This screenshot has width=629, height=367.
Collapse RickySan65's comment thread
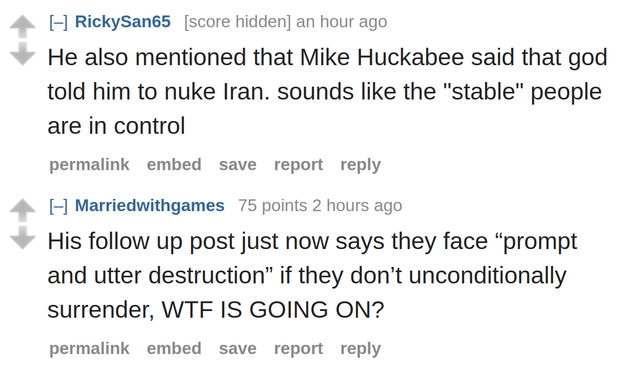[x=59, y=22]
